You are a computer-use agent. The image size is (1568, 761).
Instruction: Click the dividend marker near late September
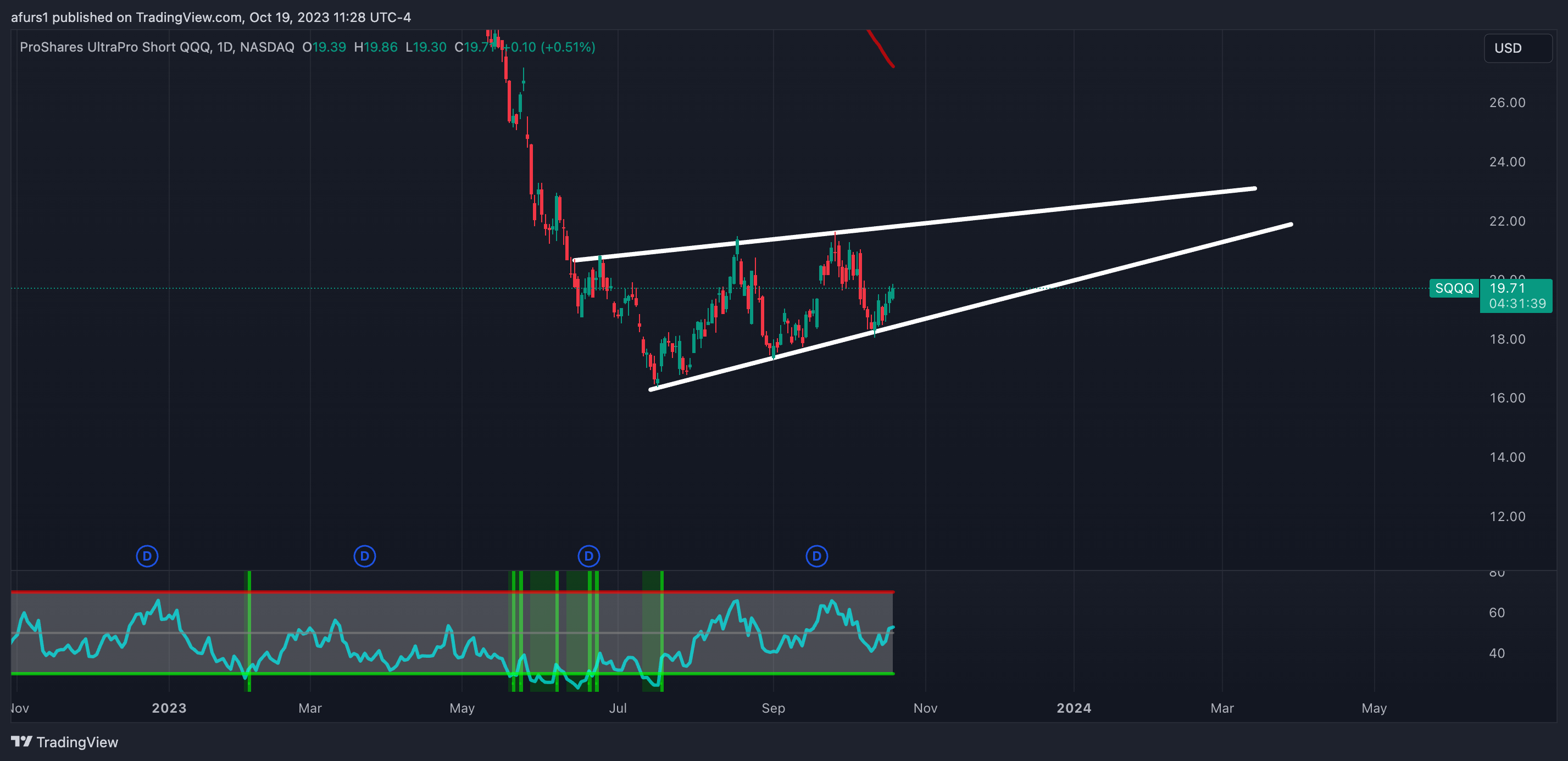[817, 556]
